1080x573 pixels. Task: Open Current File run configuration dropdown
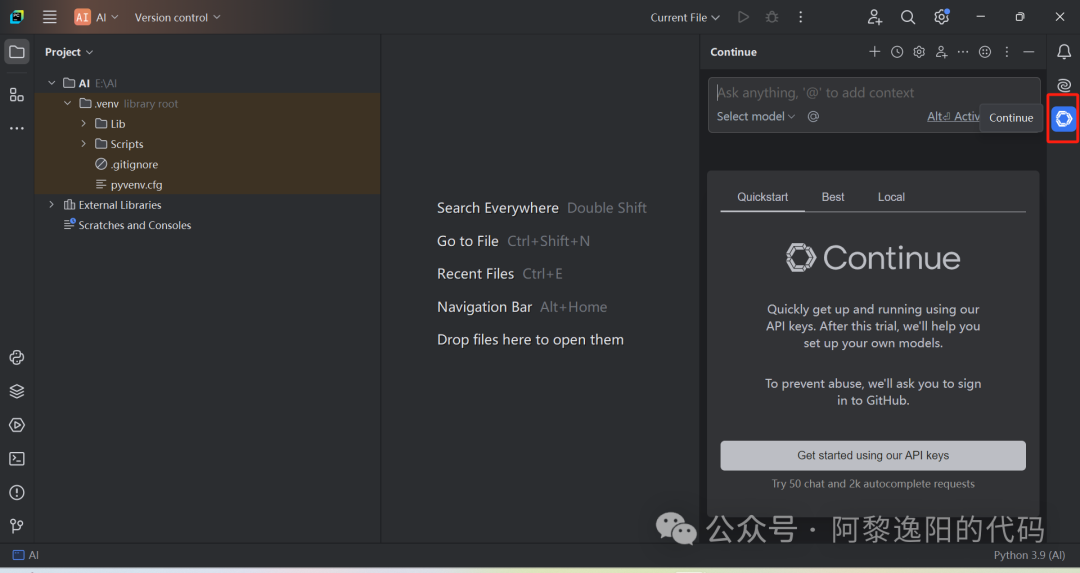tap(685, 17)
